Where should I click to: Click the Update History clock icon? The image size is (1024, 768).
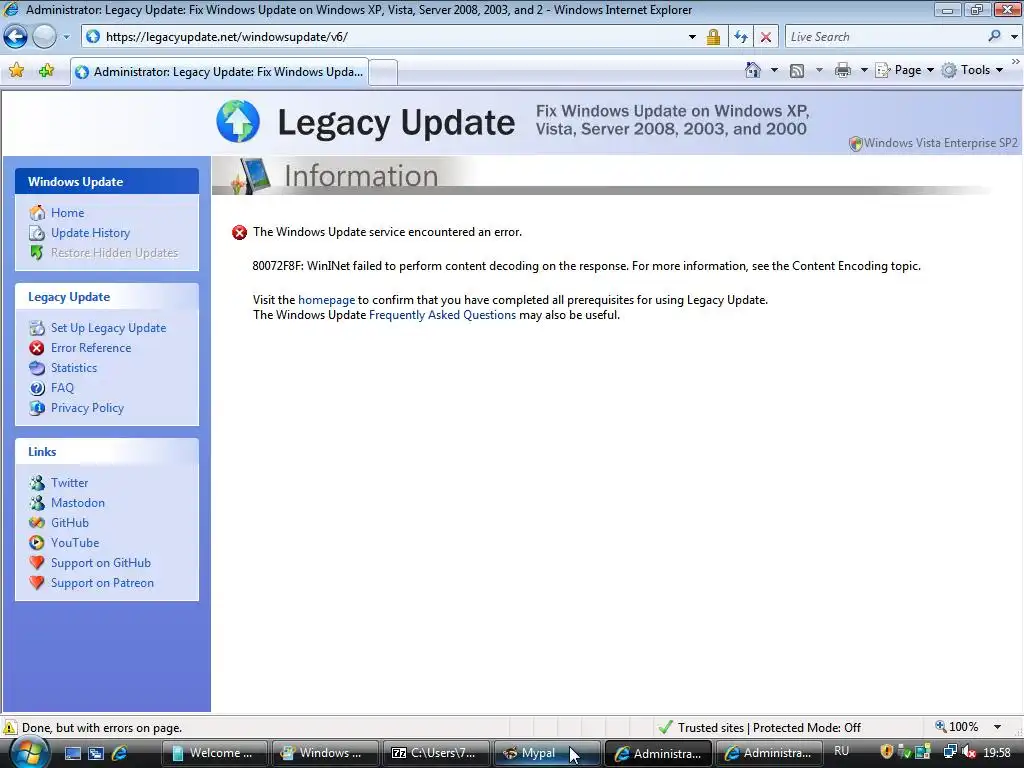coord(37,233)
